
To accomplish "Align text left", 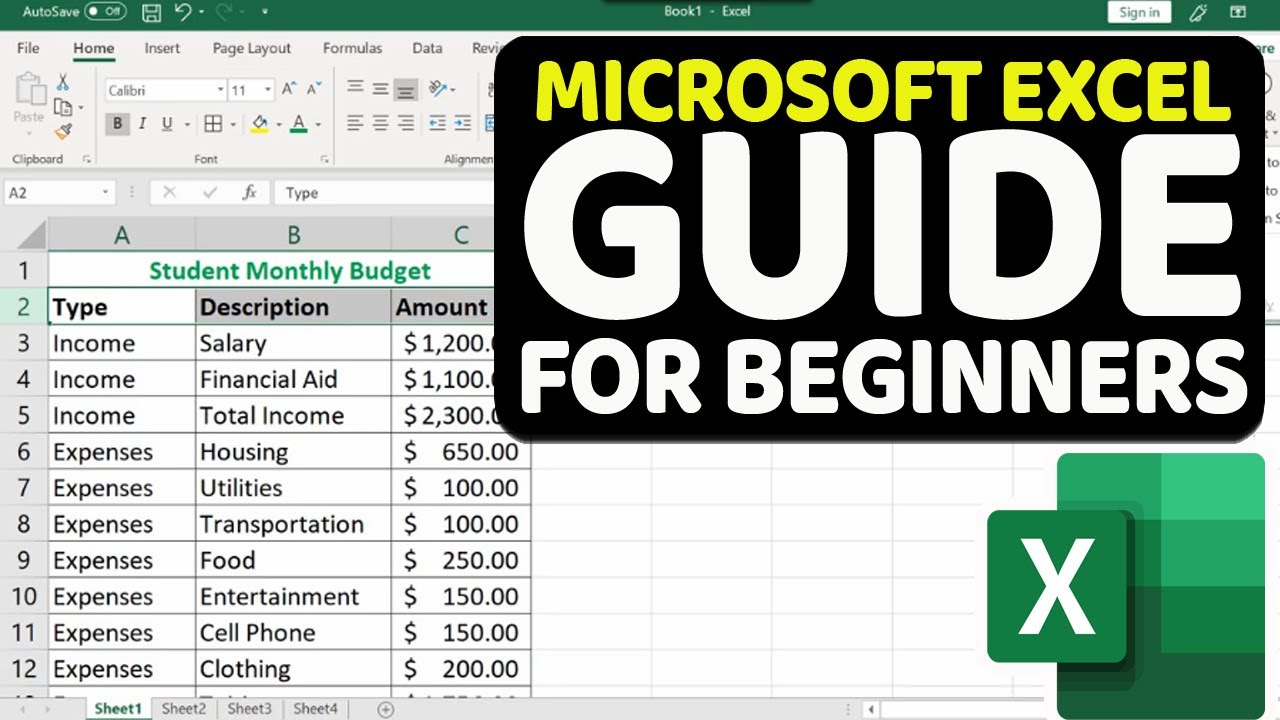I will click(355, 124).
